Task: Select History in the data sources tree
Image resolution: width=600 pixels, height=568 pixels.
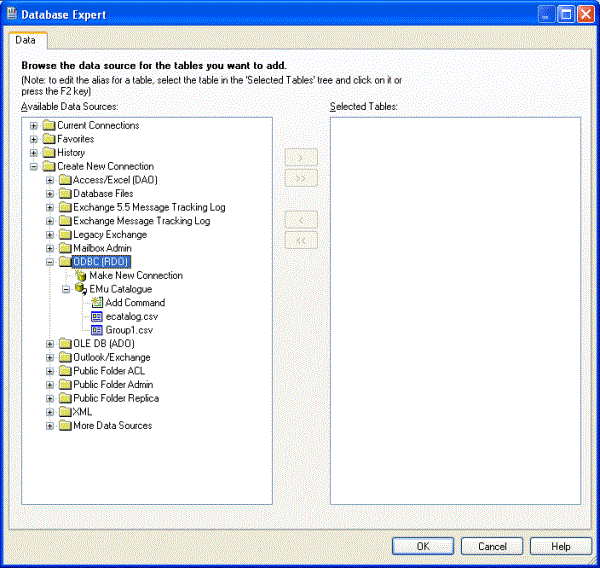Action: click(x=70, y=153)
